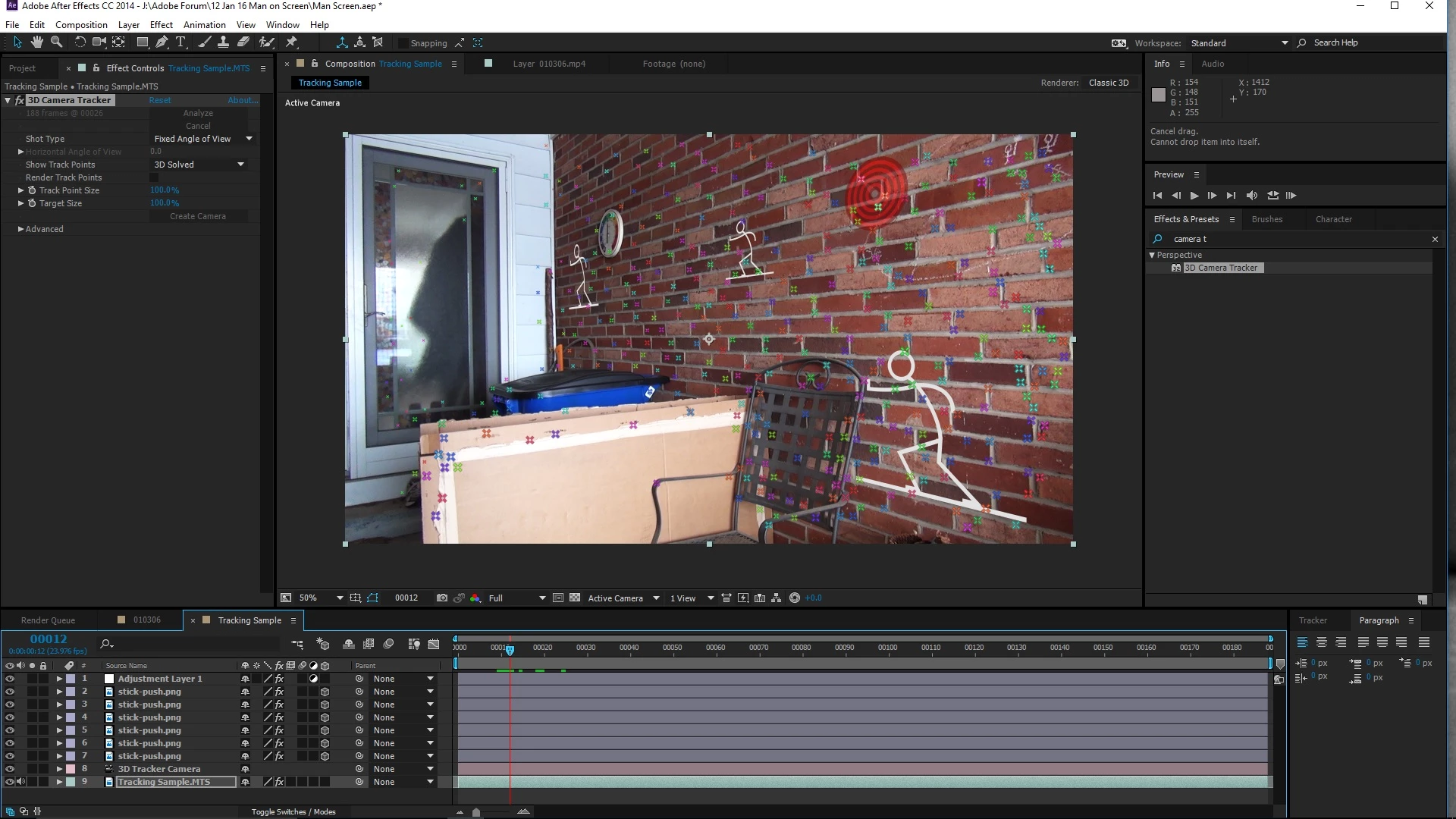Click the camera t effects search field
This screenshot has height=819, width=1456.
pos(1289,240)
